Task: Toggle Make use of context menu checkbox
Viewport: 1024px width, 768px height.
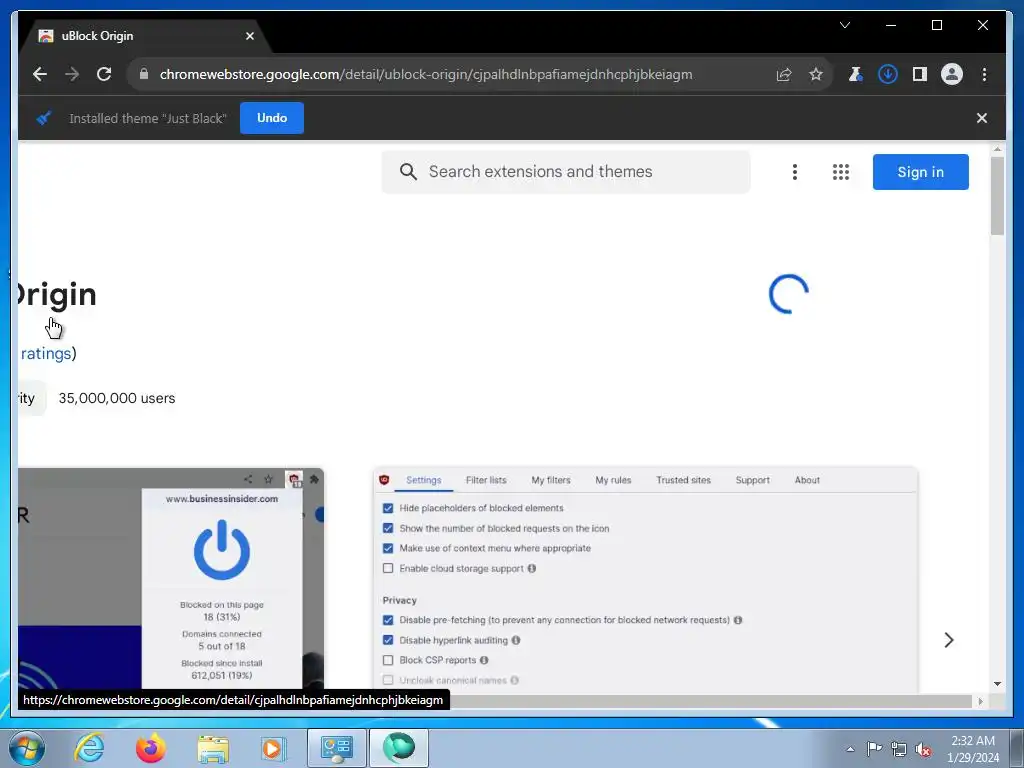Action: (388, 549)
